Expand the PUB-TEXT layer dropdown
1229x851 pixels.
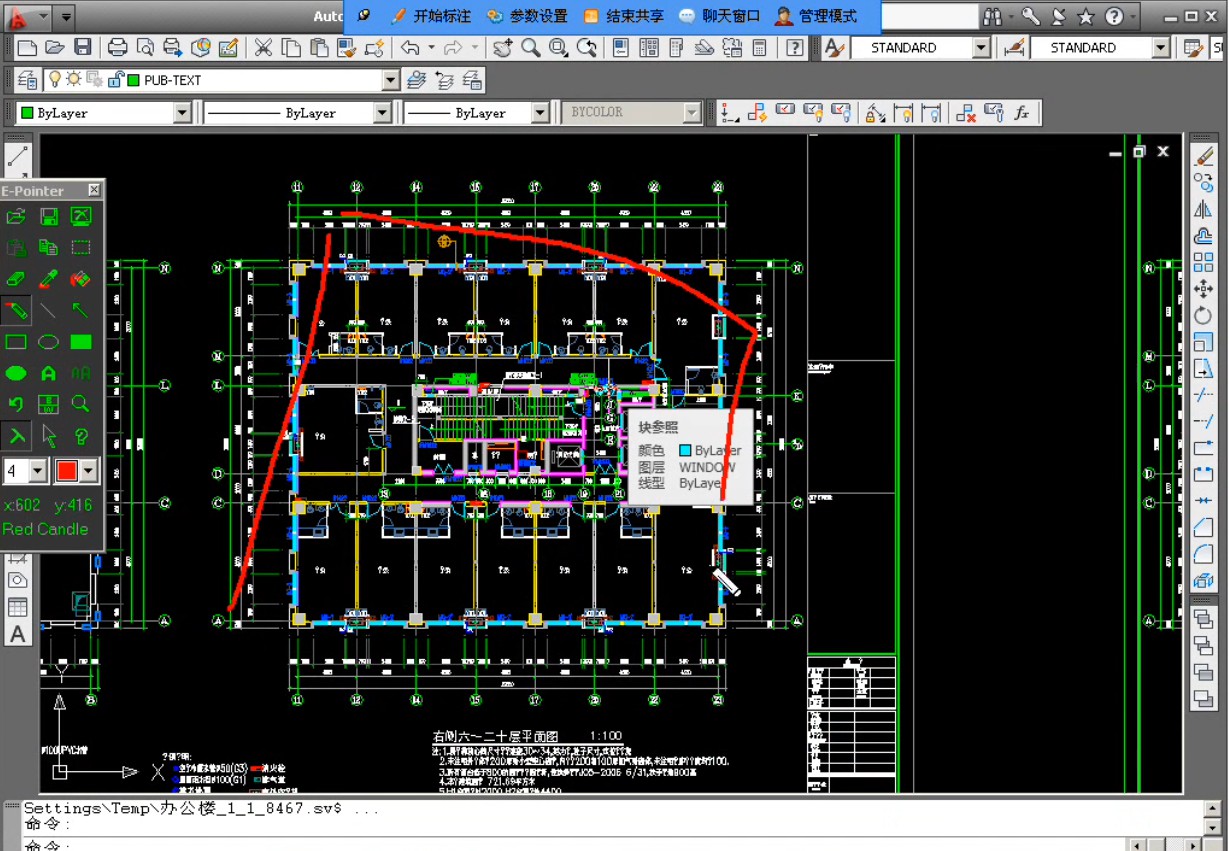390,80
